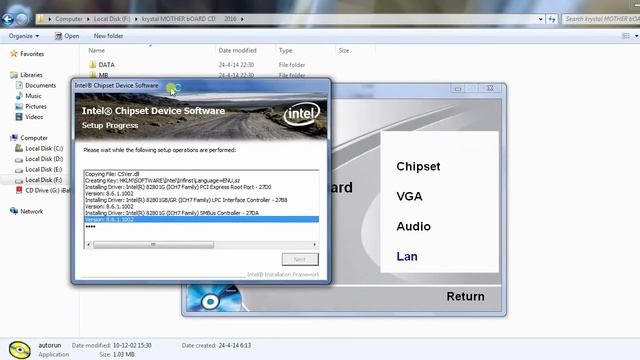Viewport: 640px width, 360px height.
Task: Select 'Copying File: CSVer.dll' log line
Action: coord(112,174)
